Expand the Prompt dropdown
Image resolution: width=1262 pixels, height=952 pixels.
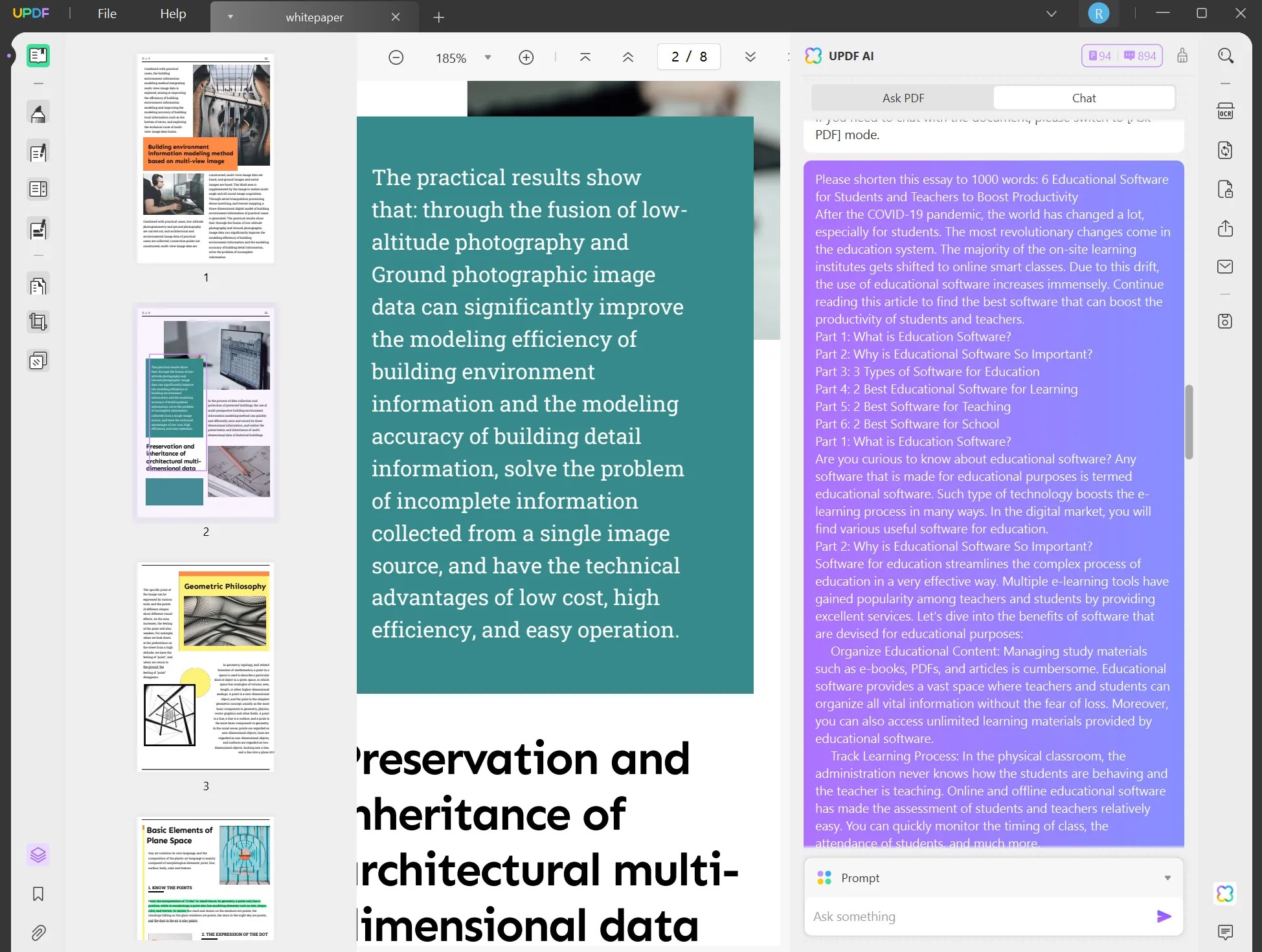(x=1167, y=878)
